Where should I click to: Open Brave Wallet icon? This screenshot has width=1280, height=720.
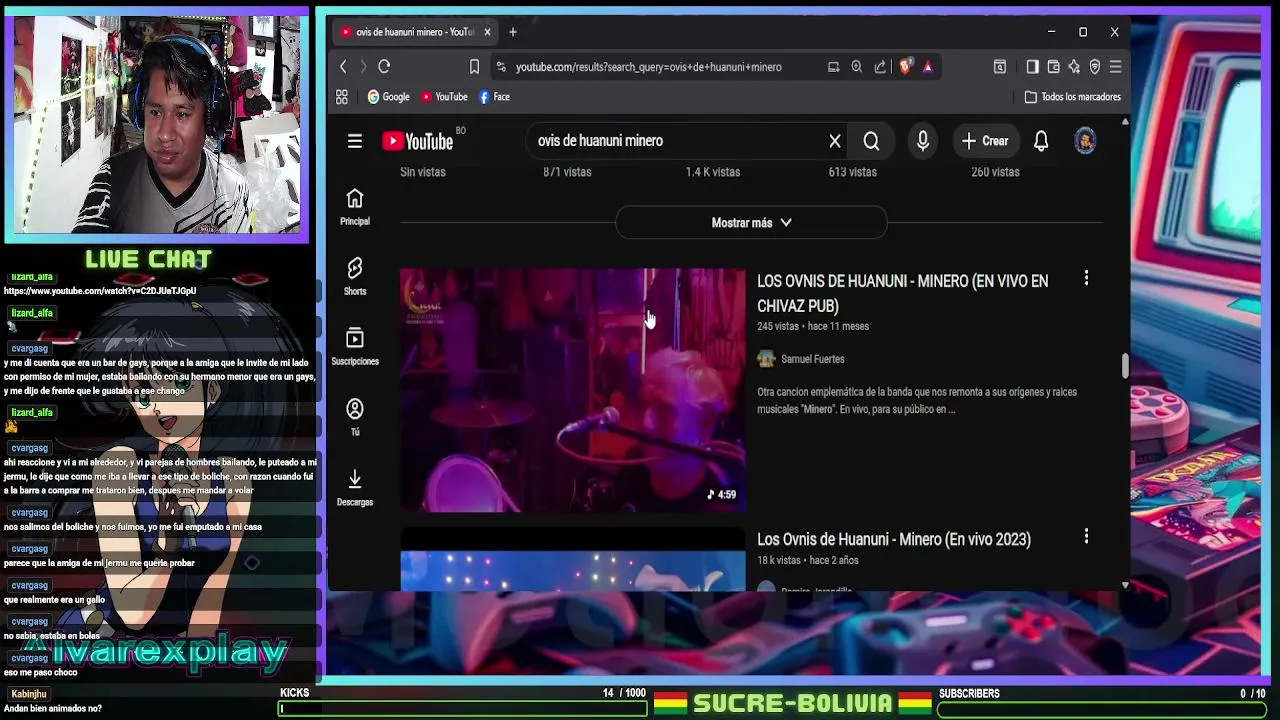[1053, 67]
